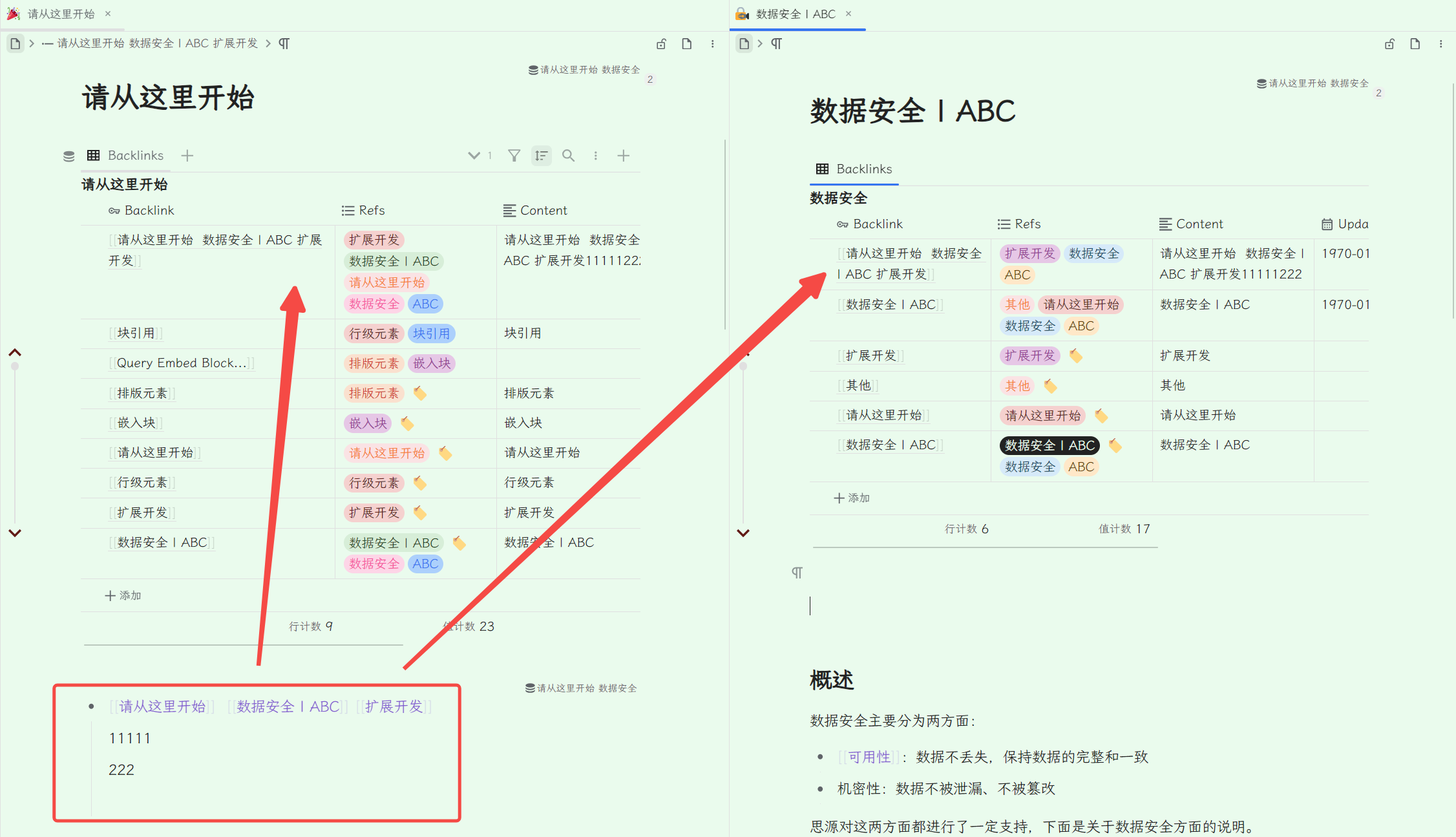
Task: Click the sort icon in left database toolbar
Action: tap(541, 155)
